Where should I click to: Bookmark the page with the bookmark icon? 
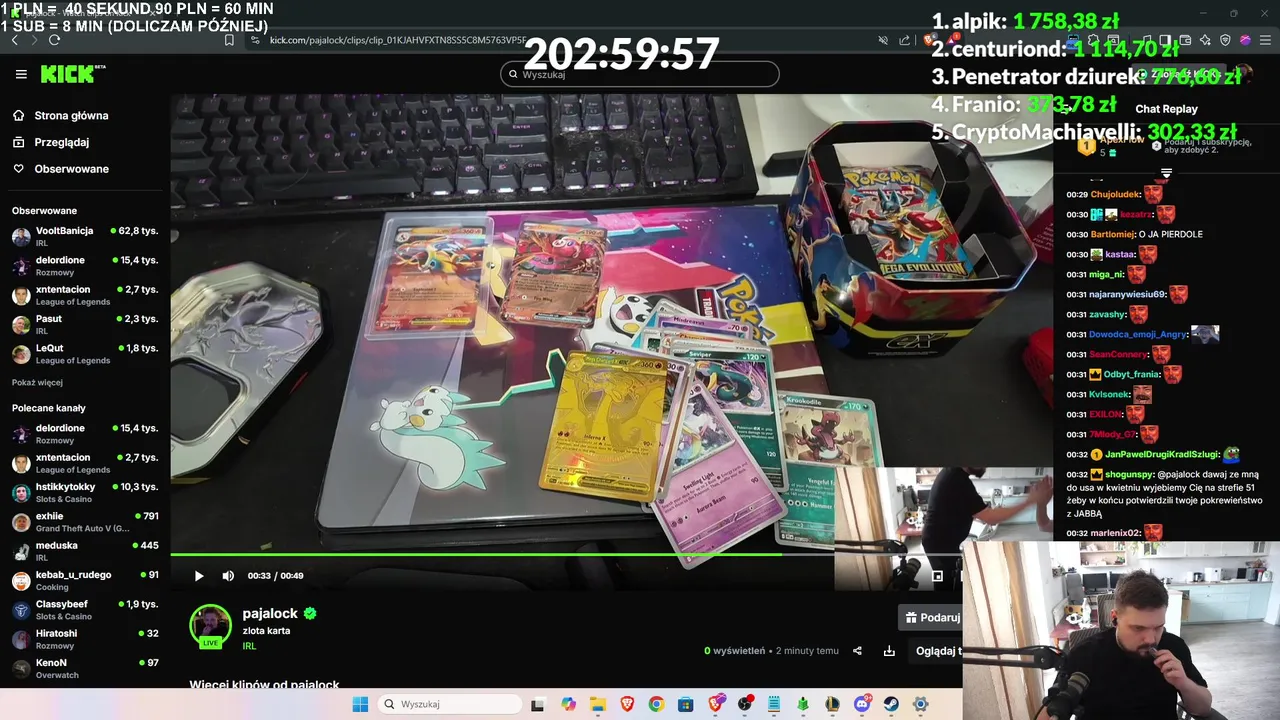(229, 40)
